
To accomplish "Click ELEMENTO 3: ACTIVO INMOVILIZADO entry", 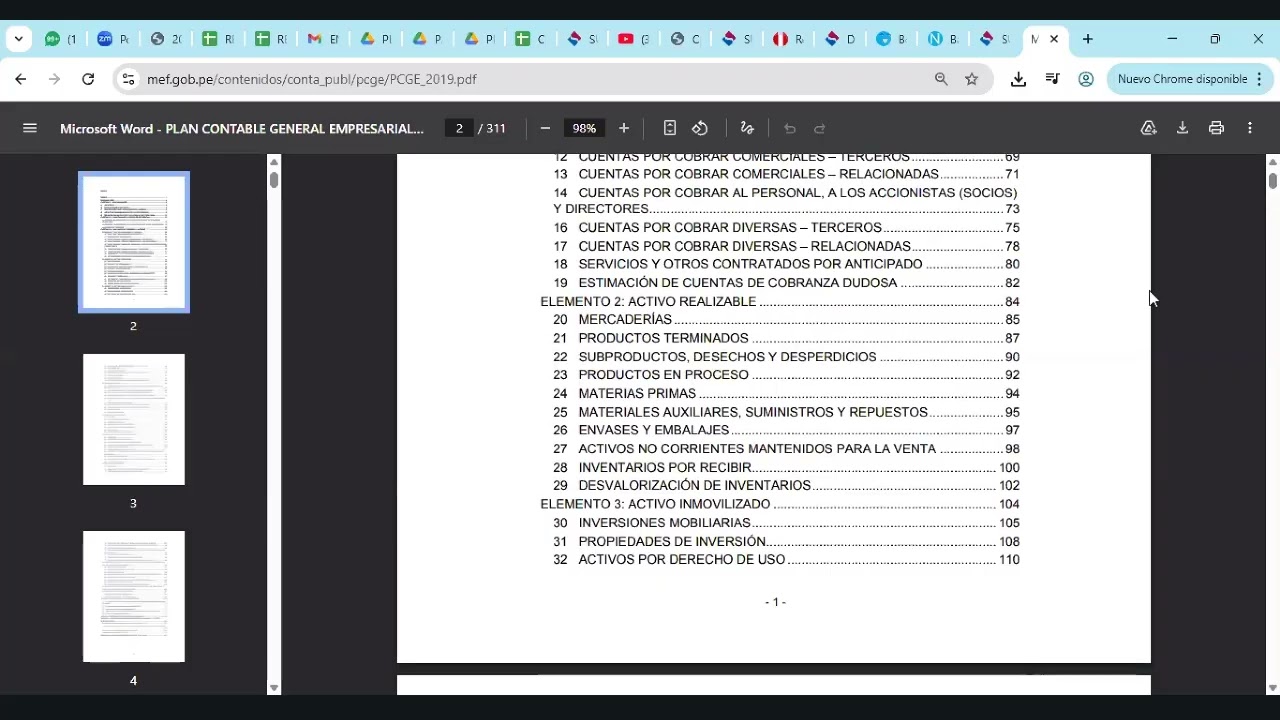I will (780, 504).
